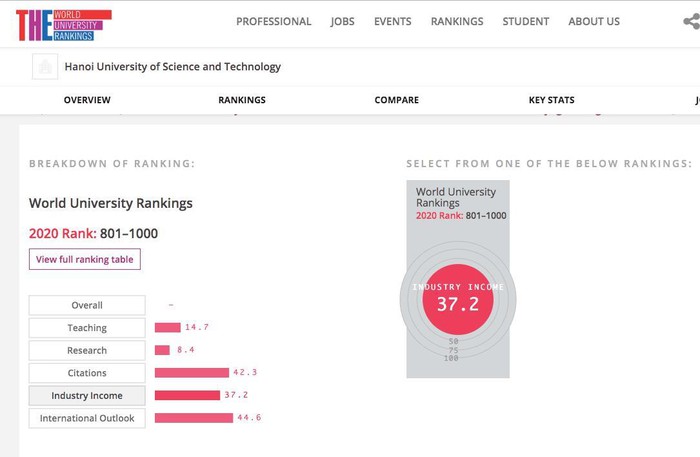Open the Professional menu
The width and height of the screenshot is (700, 457).
click(273, 21)
